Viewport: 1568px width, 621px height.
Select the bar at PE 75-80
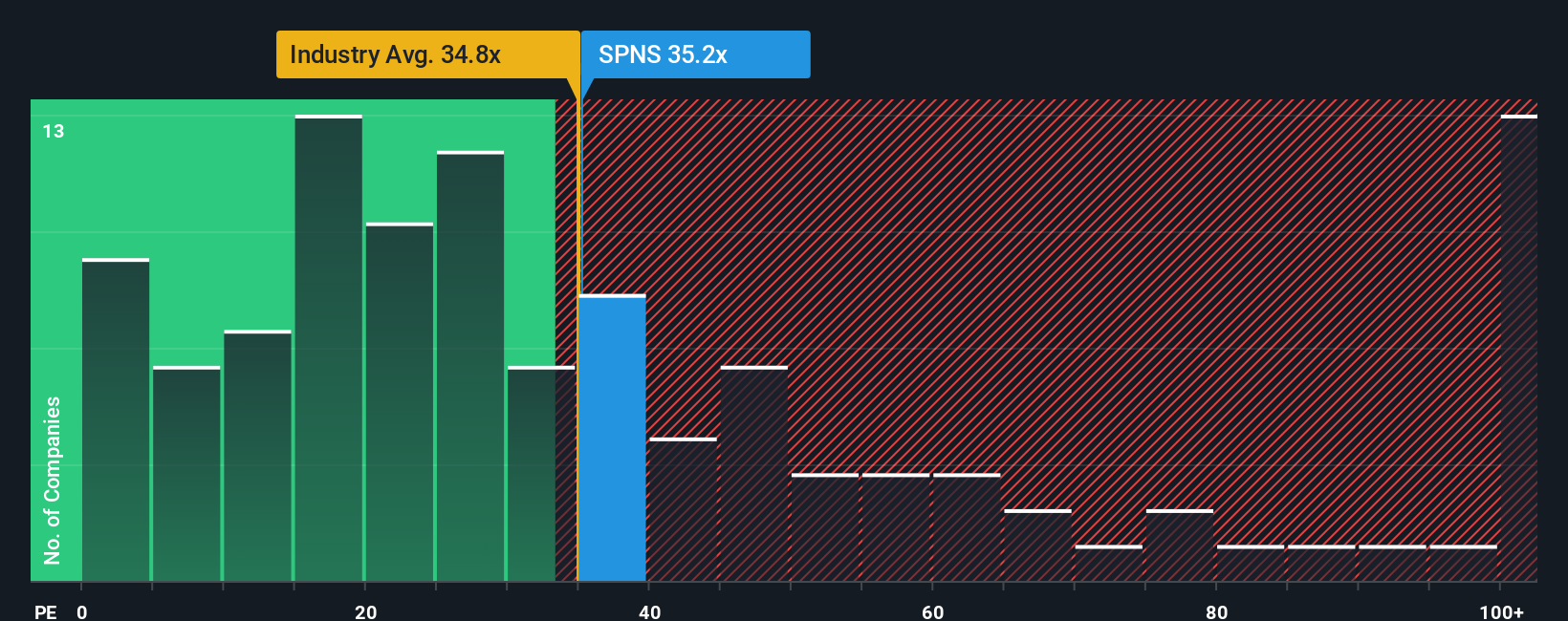pos(1180,546)
